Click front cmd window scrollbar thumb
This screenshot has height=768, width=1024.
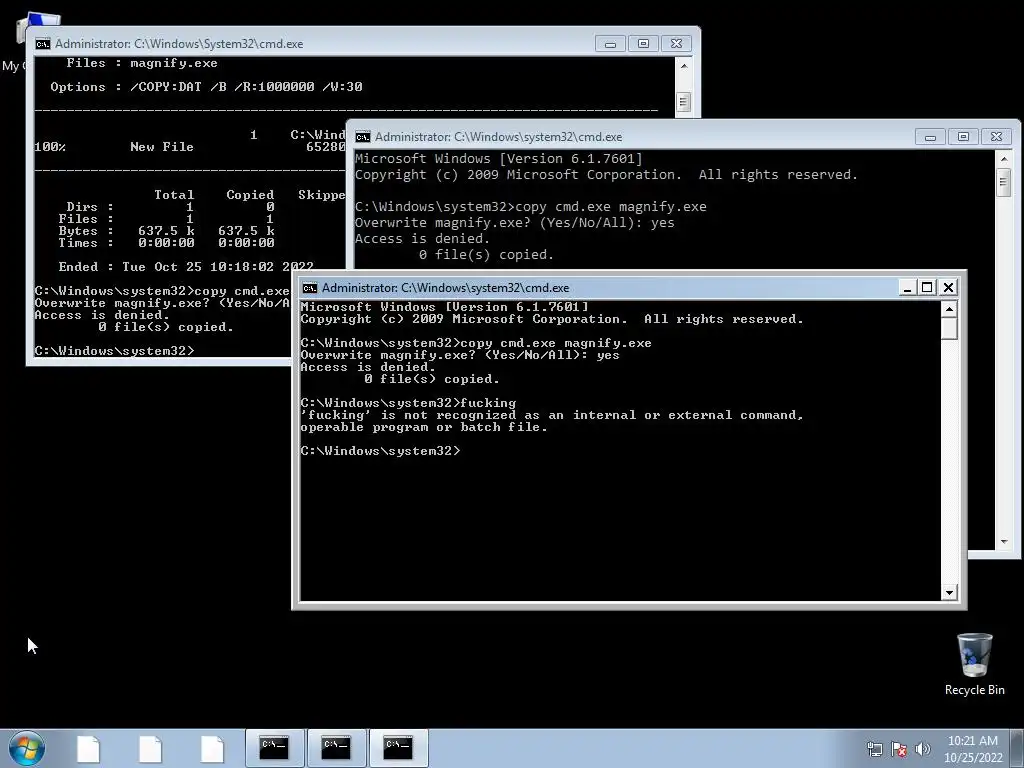click(950, 328)
